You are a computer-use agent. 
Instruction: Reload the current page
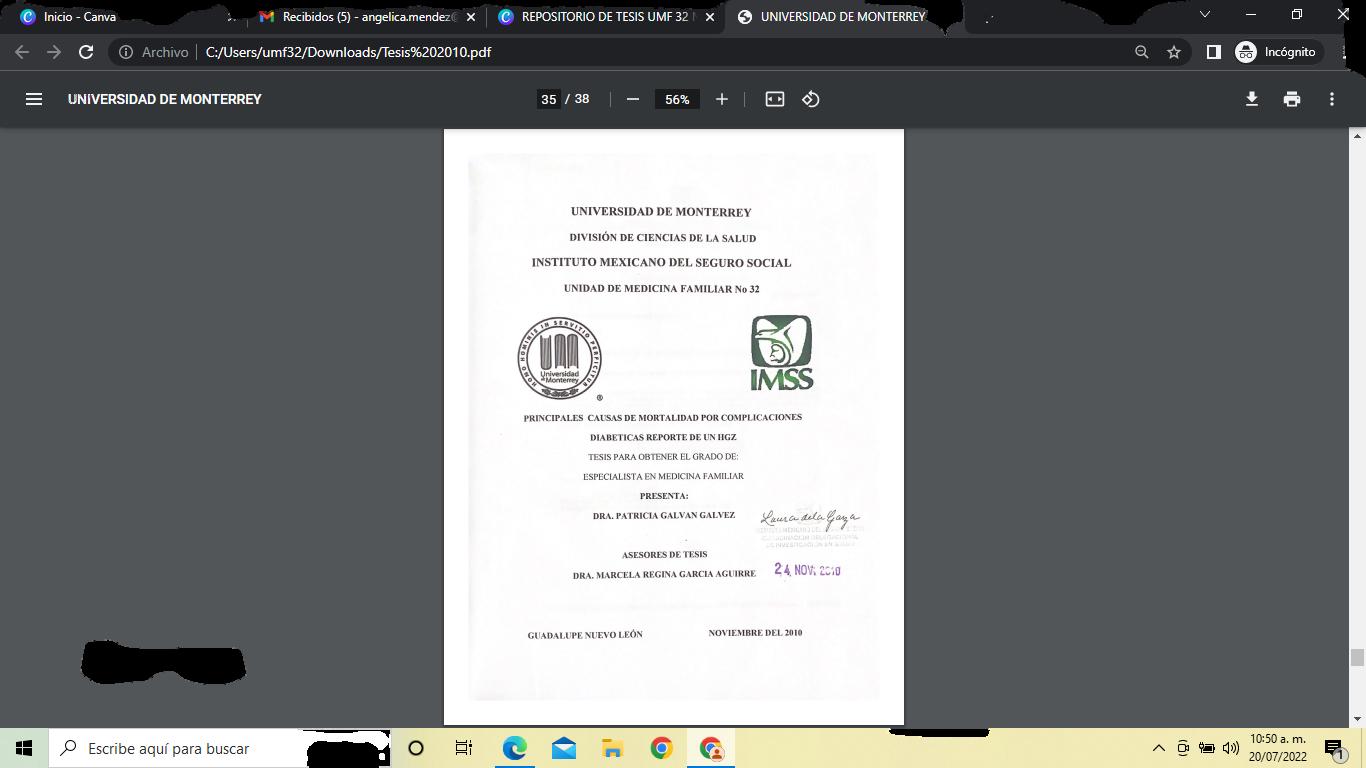click(x=86, y=52)
